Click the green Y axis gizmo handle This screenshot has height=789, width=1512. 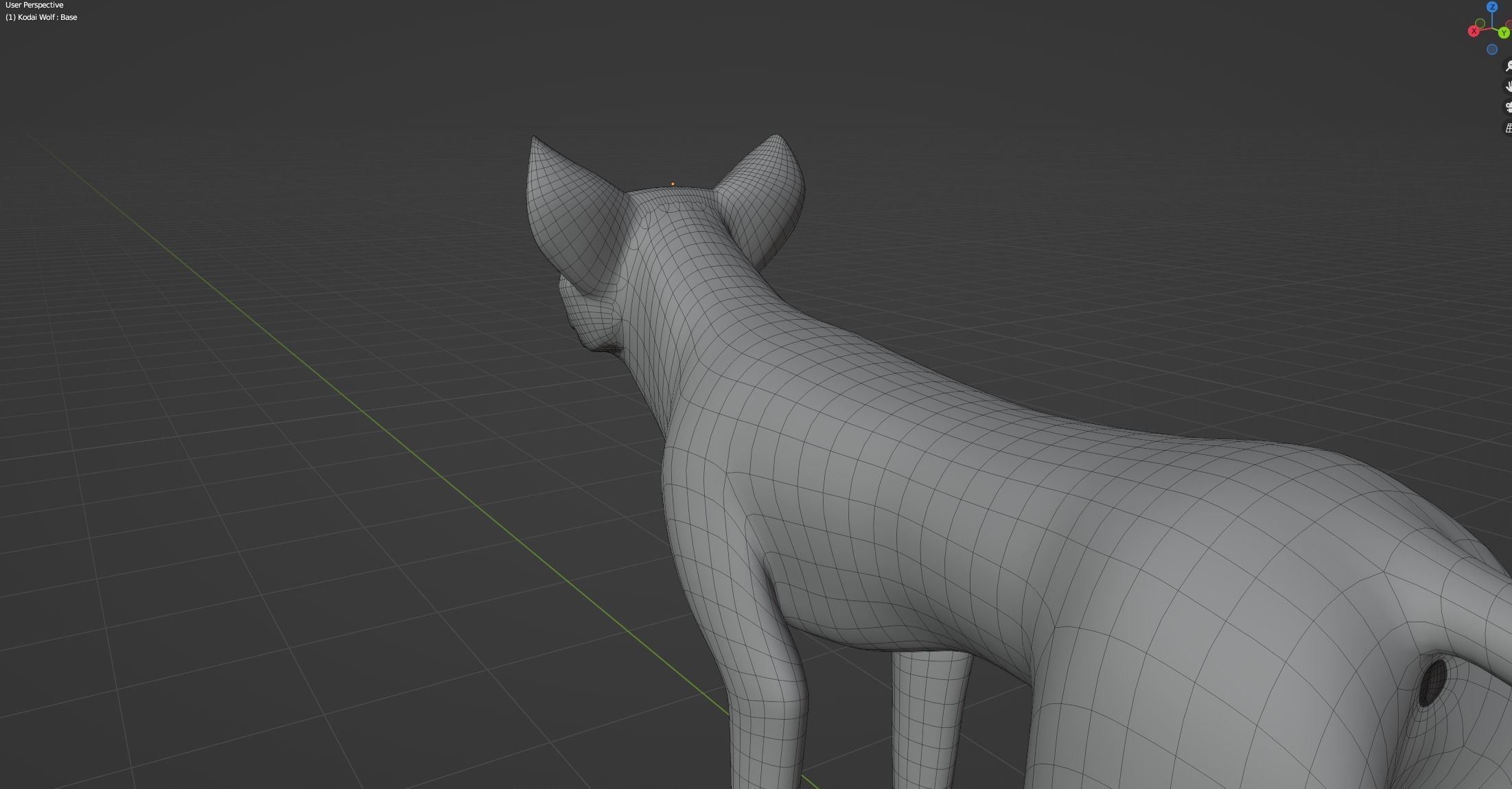(x=1504, y=33)
